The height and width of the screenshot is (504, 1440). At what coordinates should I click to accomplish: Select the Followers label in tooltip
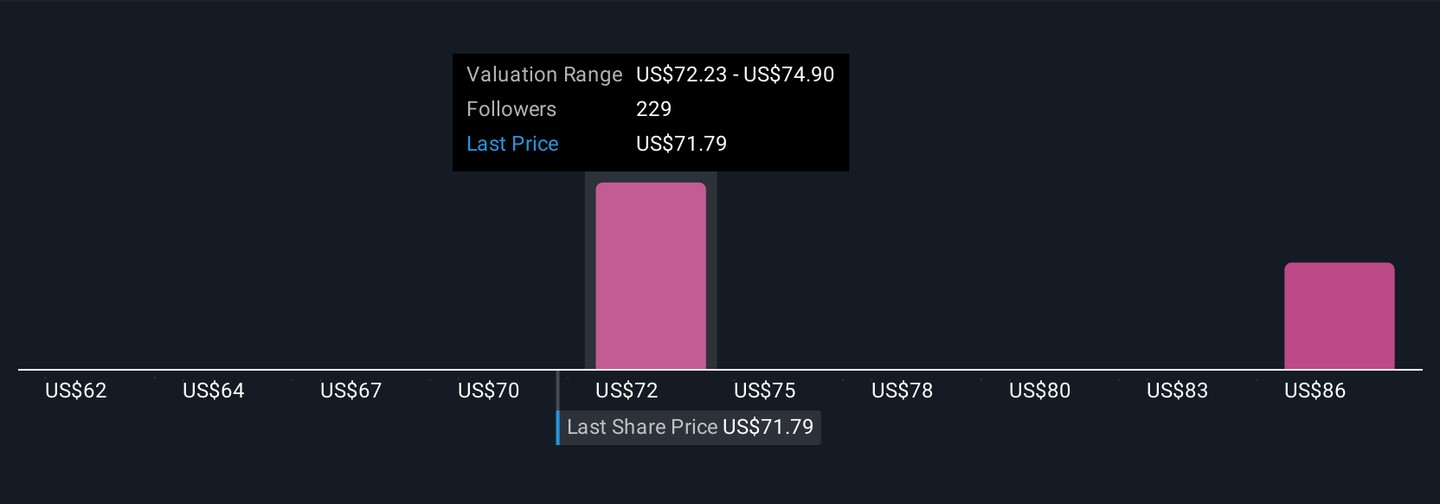[x=511, y=109]
